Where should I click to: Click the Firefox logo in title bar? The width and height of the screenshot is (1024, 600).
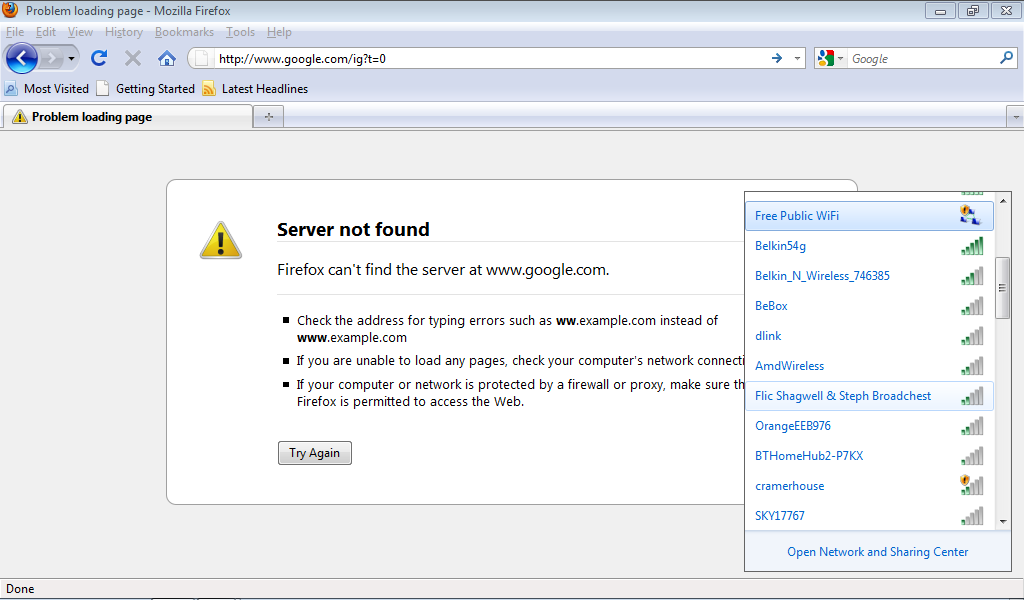[10, 10]
